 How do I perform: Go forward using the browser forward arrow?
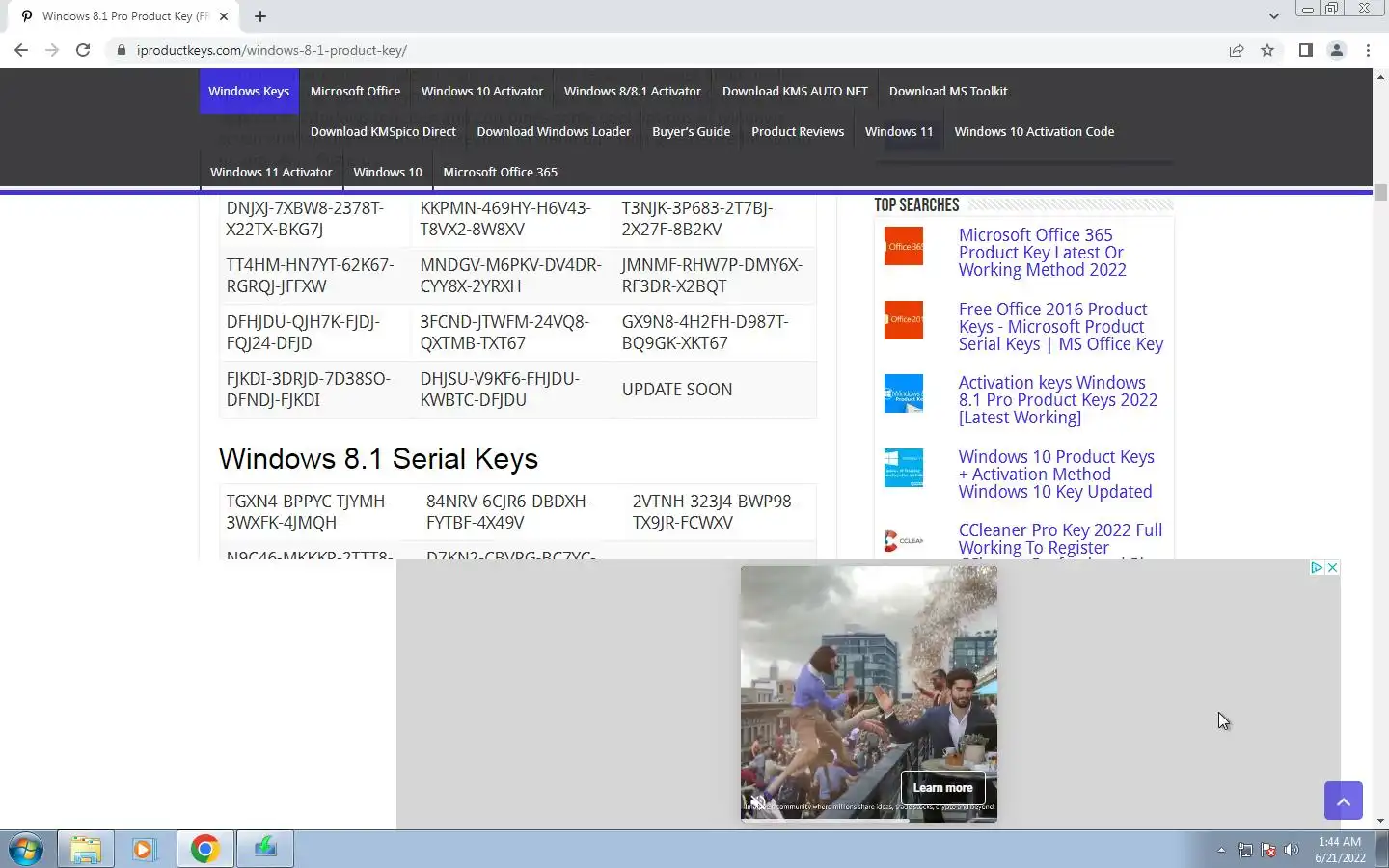pyautogui.click(x=52, y=50)
